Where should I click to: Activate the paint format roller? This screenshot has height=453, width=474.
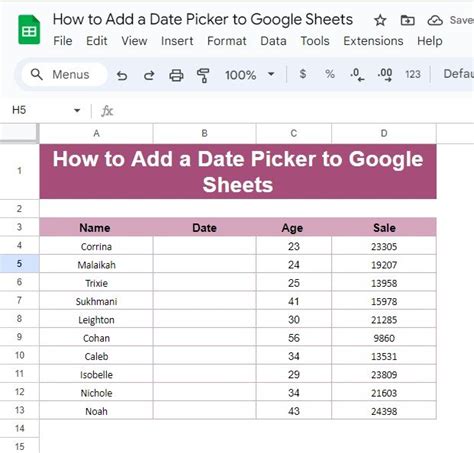click(x=203, y=75)
